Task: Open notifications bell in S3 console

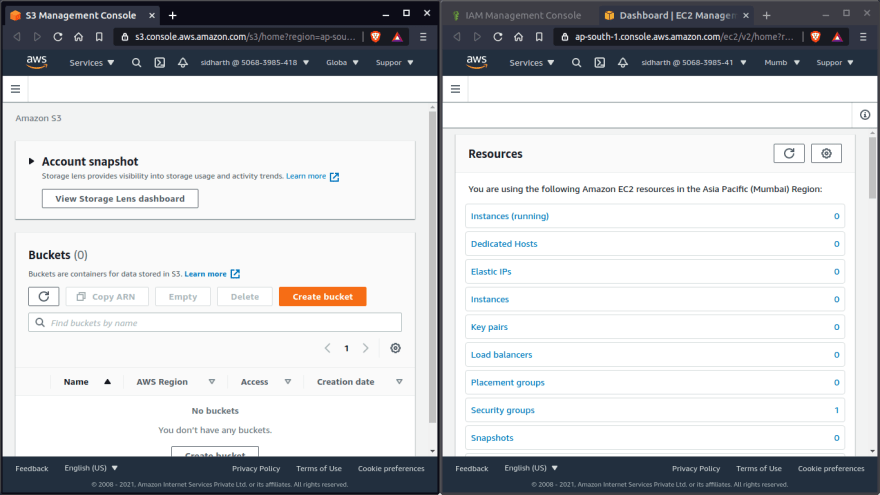Action: tap(183, 63)
